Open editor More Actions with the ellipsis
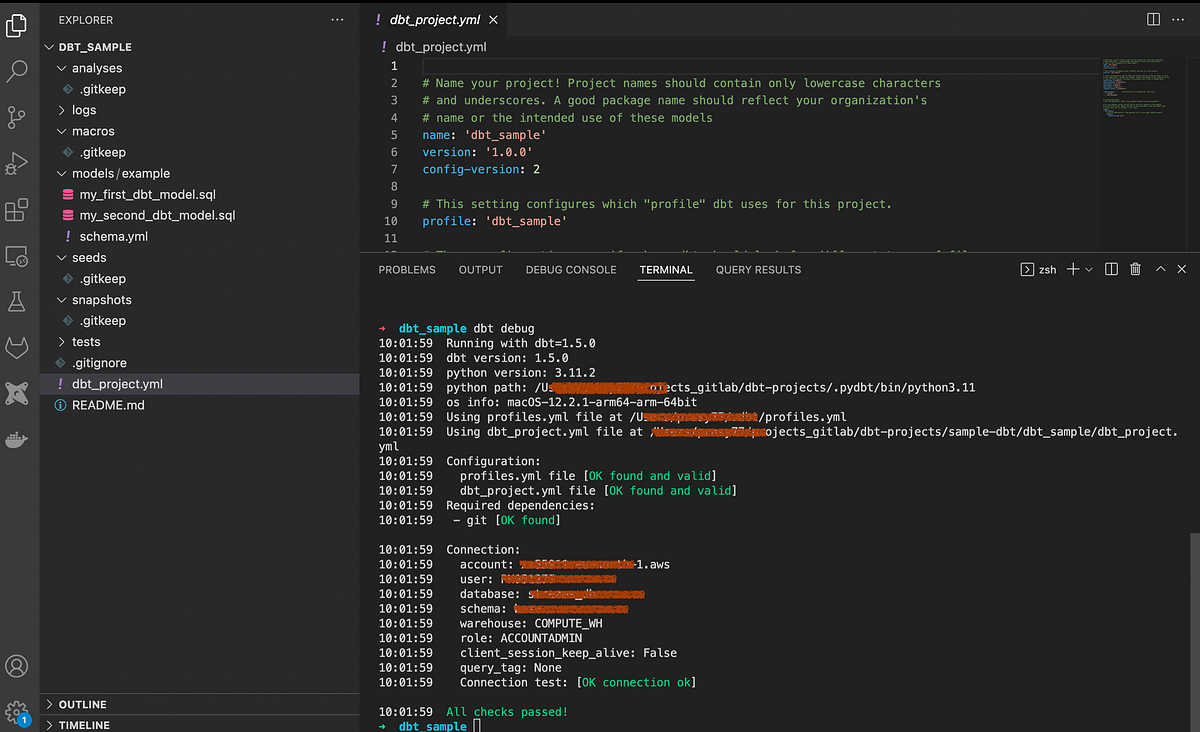This screenshot has height=732, width=1200. [x=1177, y=19]
